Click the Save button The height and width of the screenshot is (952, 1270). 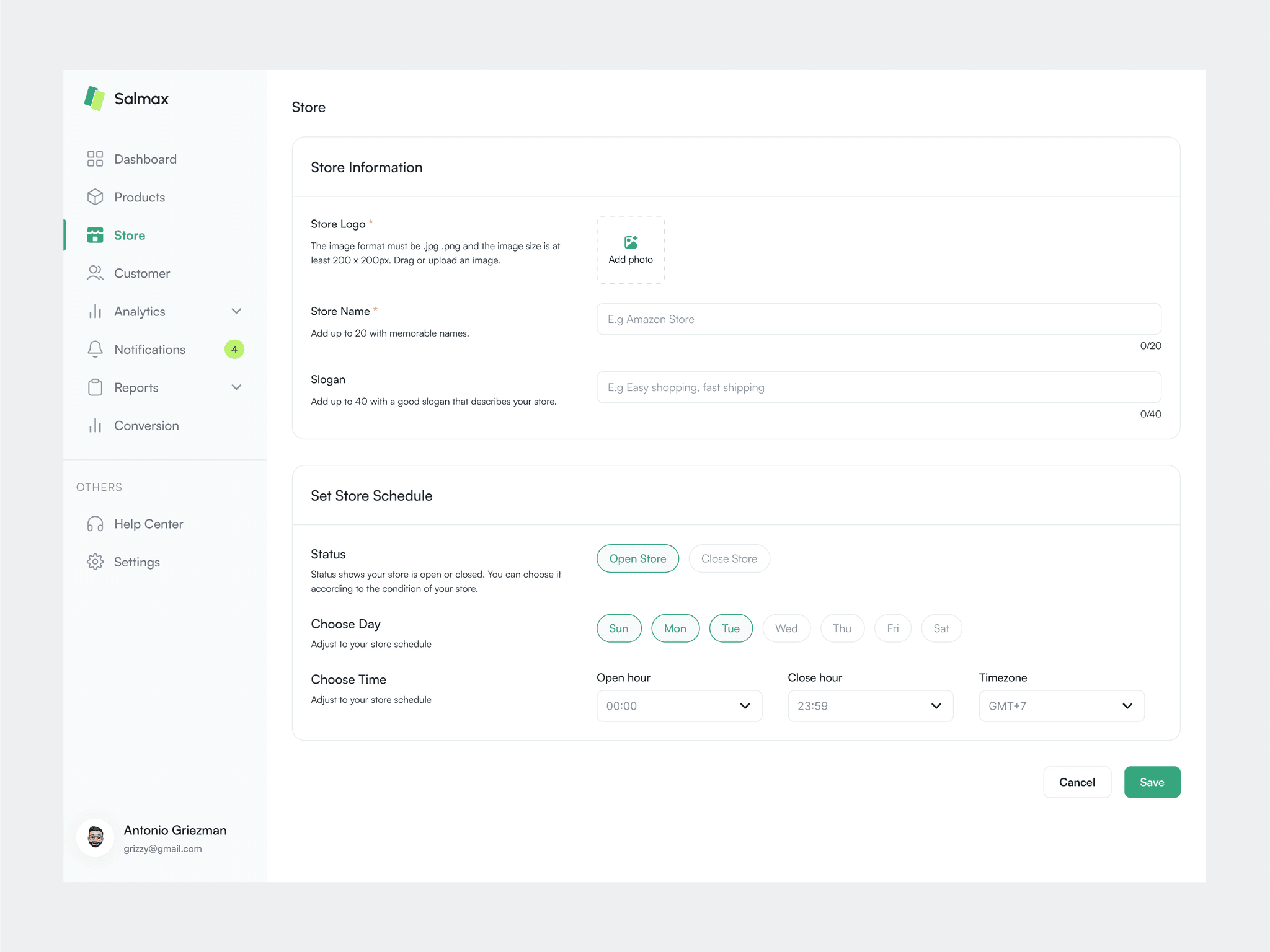(x=1152, y=782)
